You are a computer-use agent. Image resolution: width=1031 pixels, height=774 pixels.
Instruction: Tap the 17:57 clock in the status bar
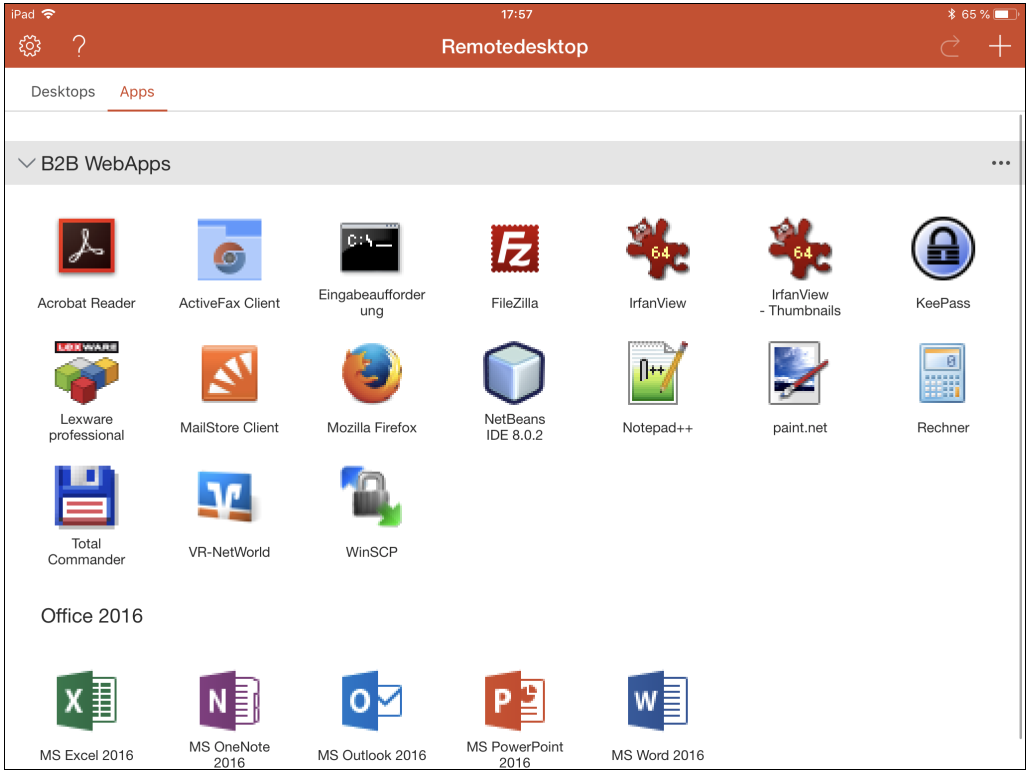(517, 14)
